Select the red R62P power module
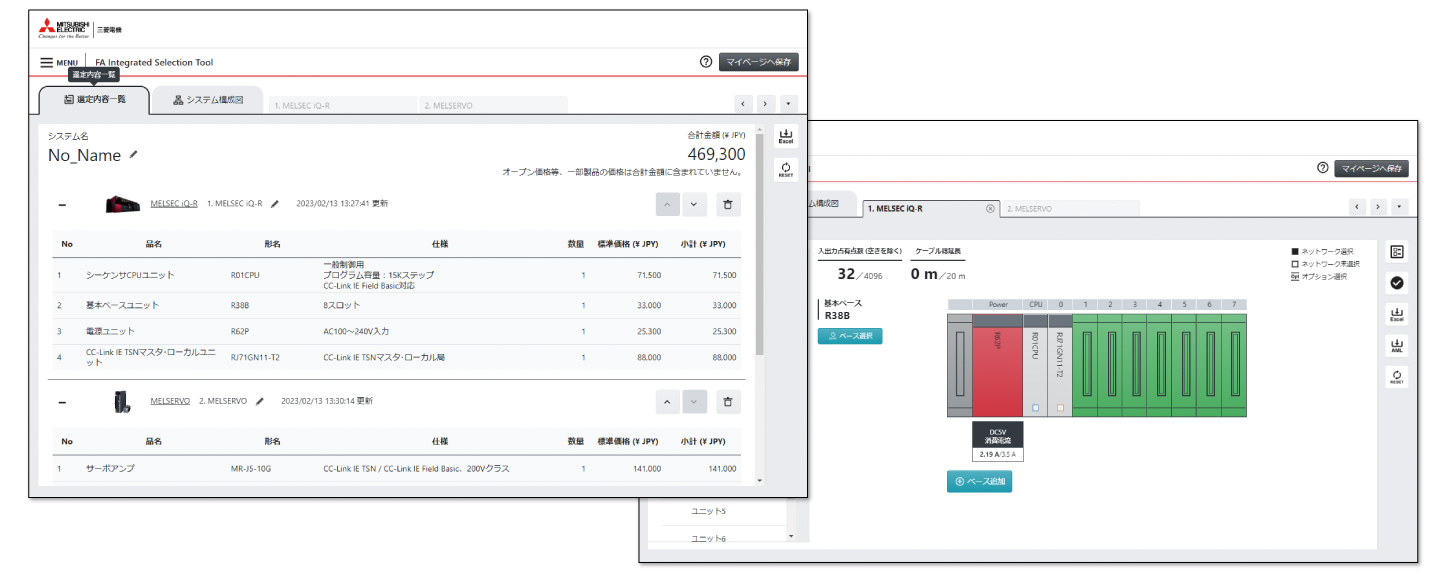This screenshot has height=580, width=1440. 997,365
